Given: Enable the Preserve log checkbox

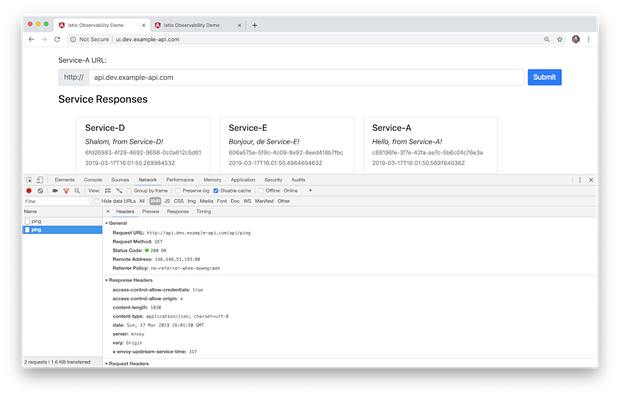Looking at the screenshot, I should (x=178, y=191).
